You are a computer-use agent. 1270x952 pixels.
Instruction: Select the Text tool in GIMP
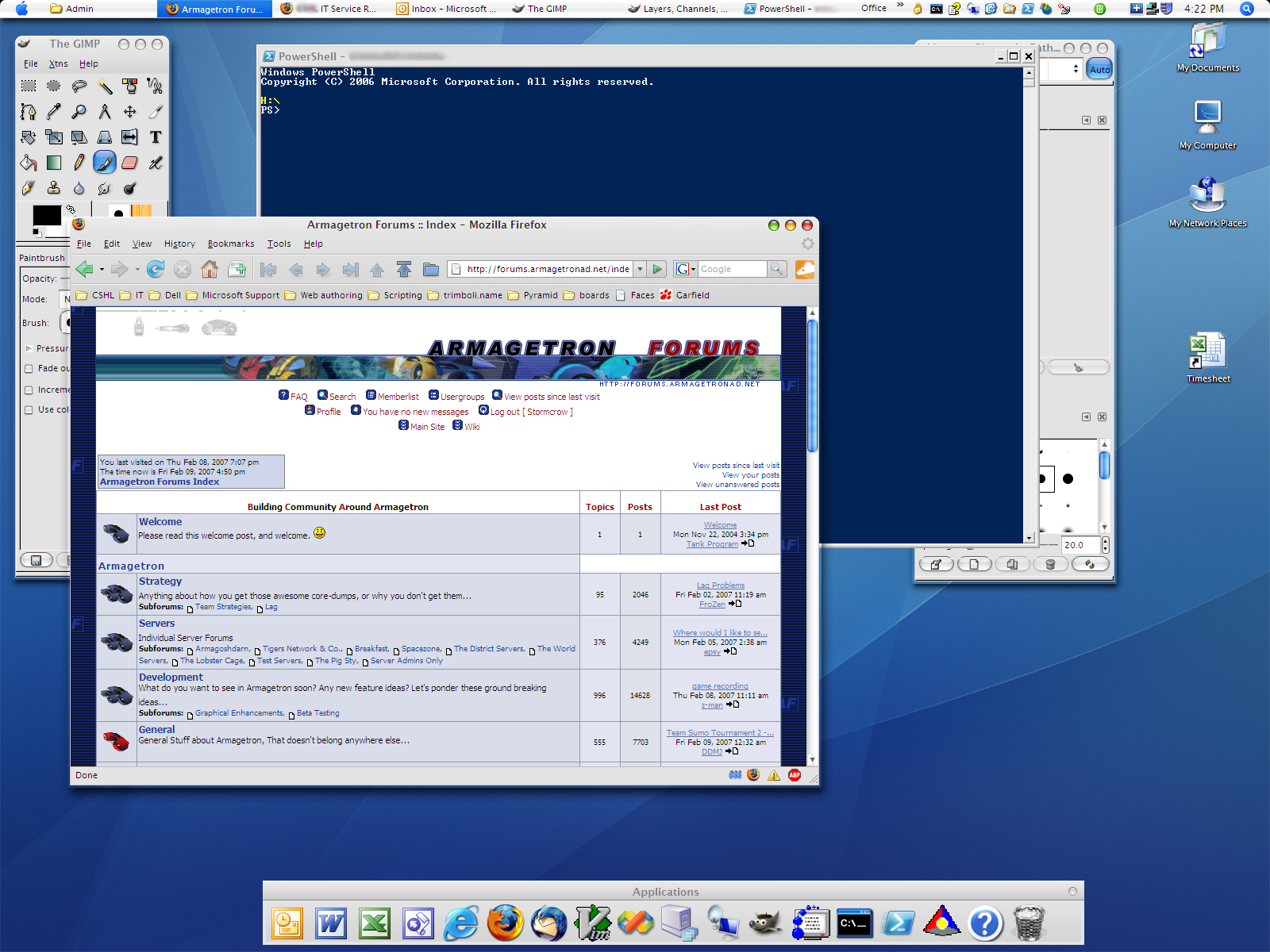tap(156, 137)
